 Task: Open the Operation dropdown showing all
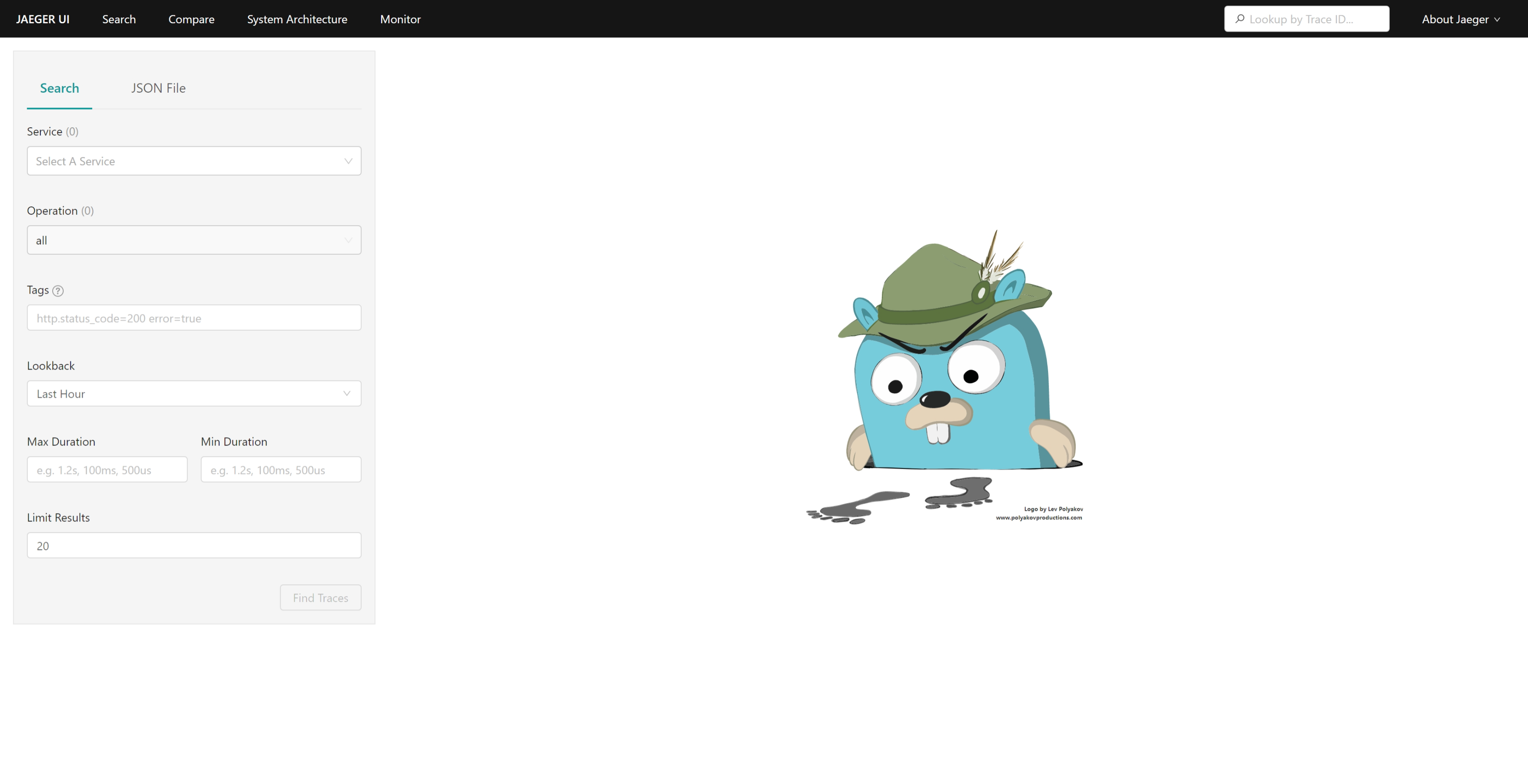[x=194, y=240]
